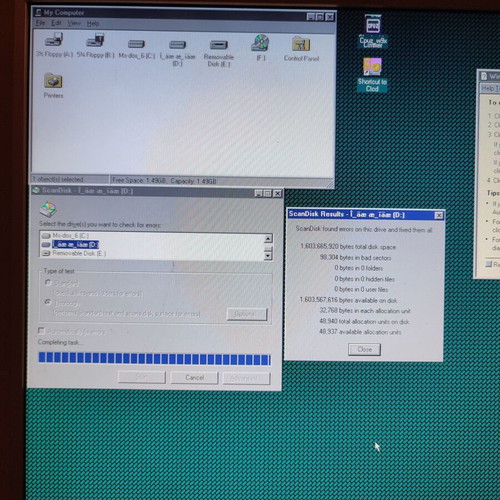This screenshot has width=500, height=500.
Task: Maximize the My Computer window
Action: (x=320, y=17)
